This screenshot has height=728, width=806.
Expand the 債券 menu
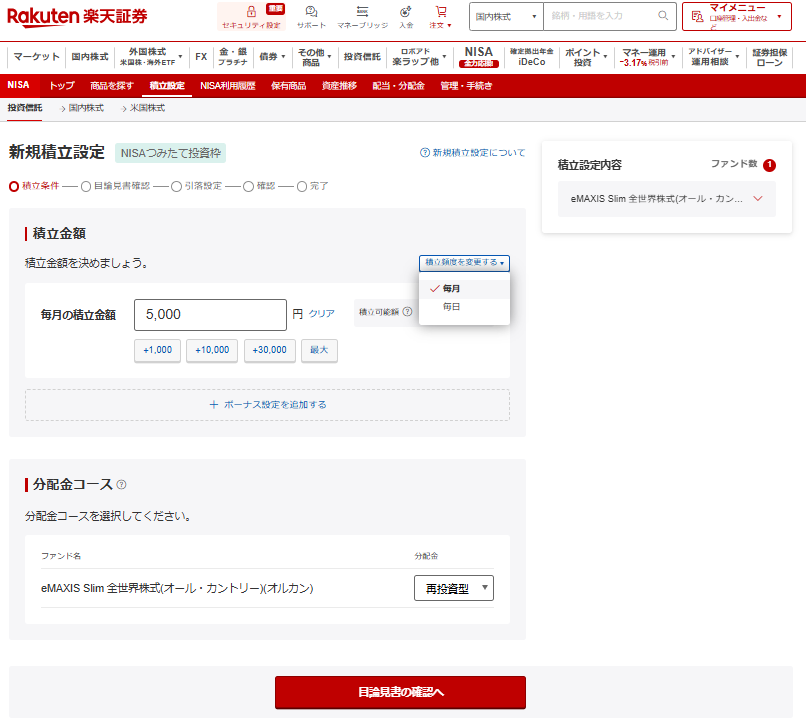[x=272, y=57]
